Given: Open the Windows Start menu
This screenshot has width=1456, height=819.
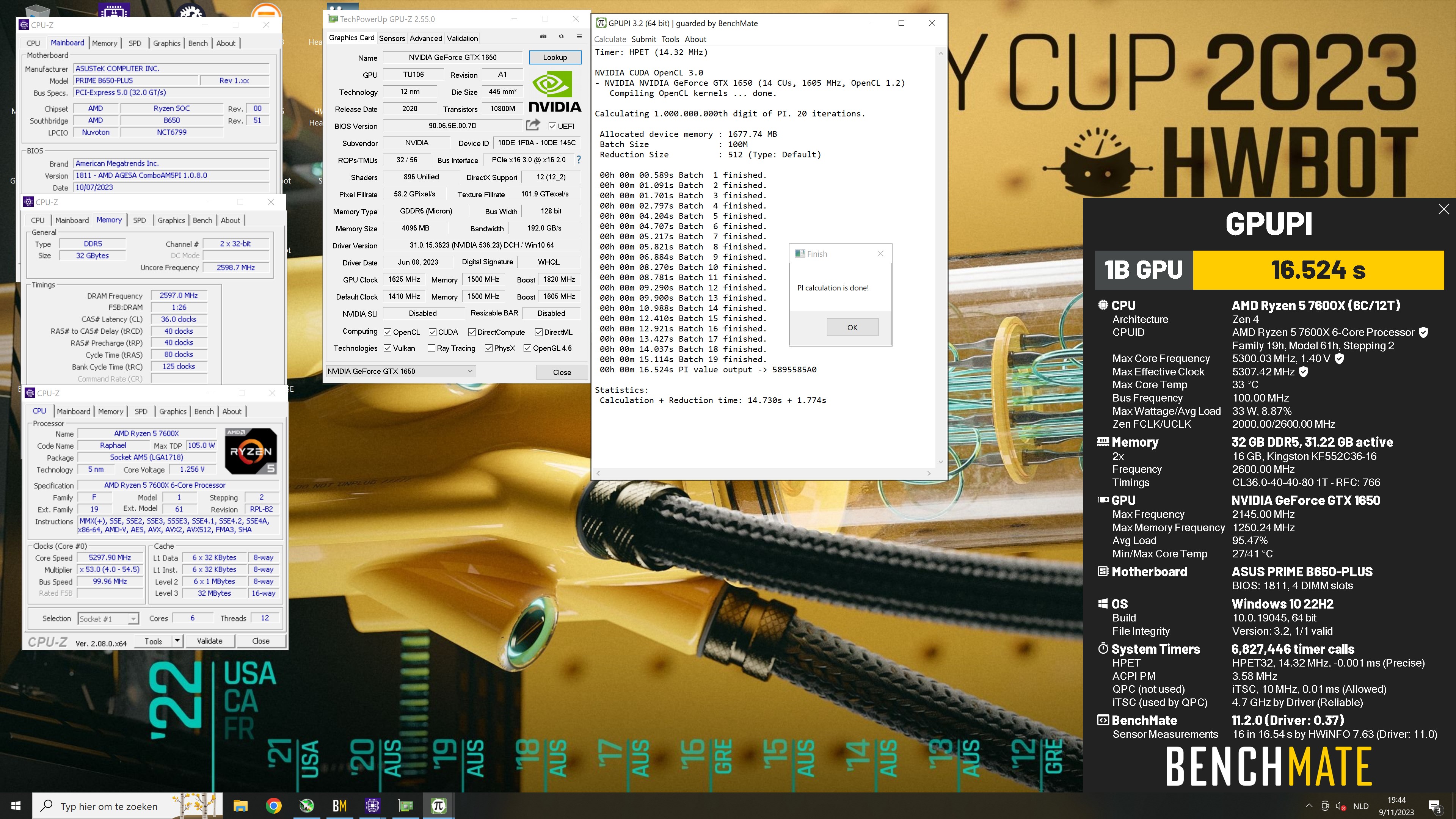Looking at the screenshot, I should pos(16,805).
